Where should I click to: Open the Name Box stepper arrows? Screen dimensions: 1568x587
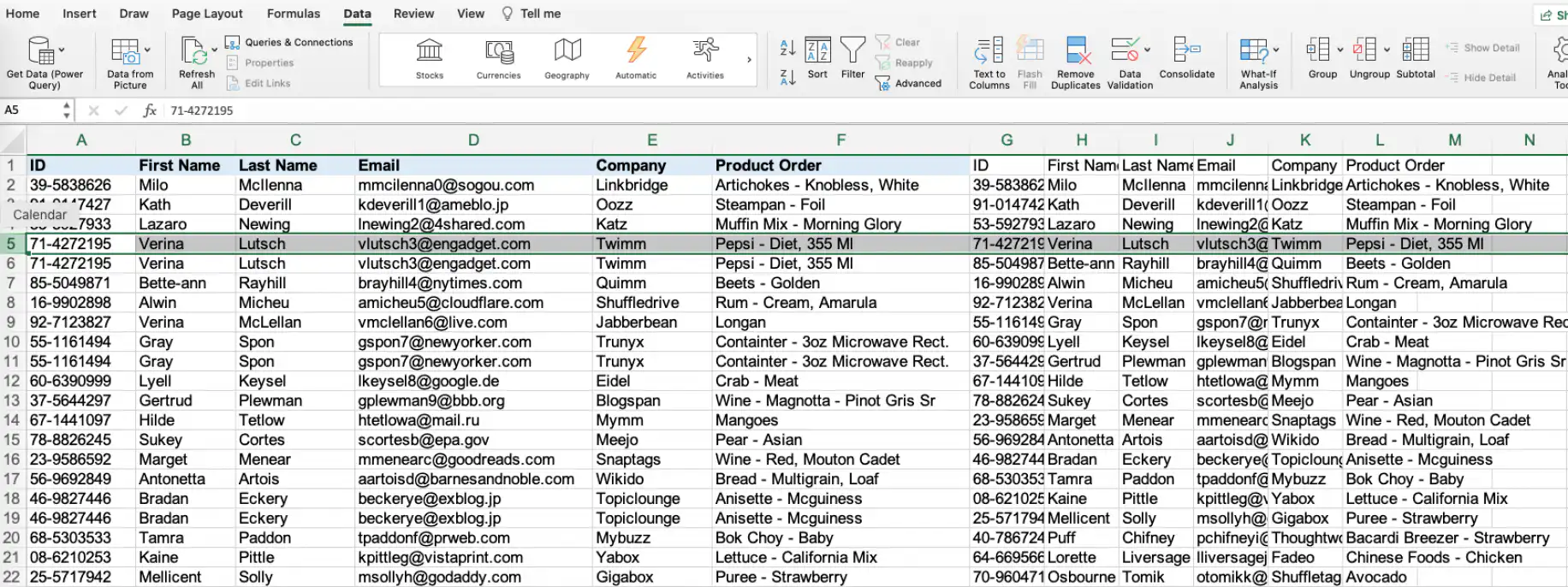(67, 110)
